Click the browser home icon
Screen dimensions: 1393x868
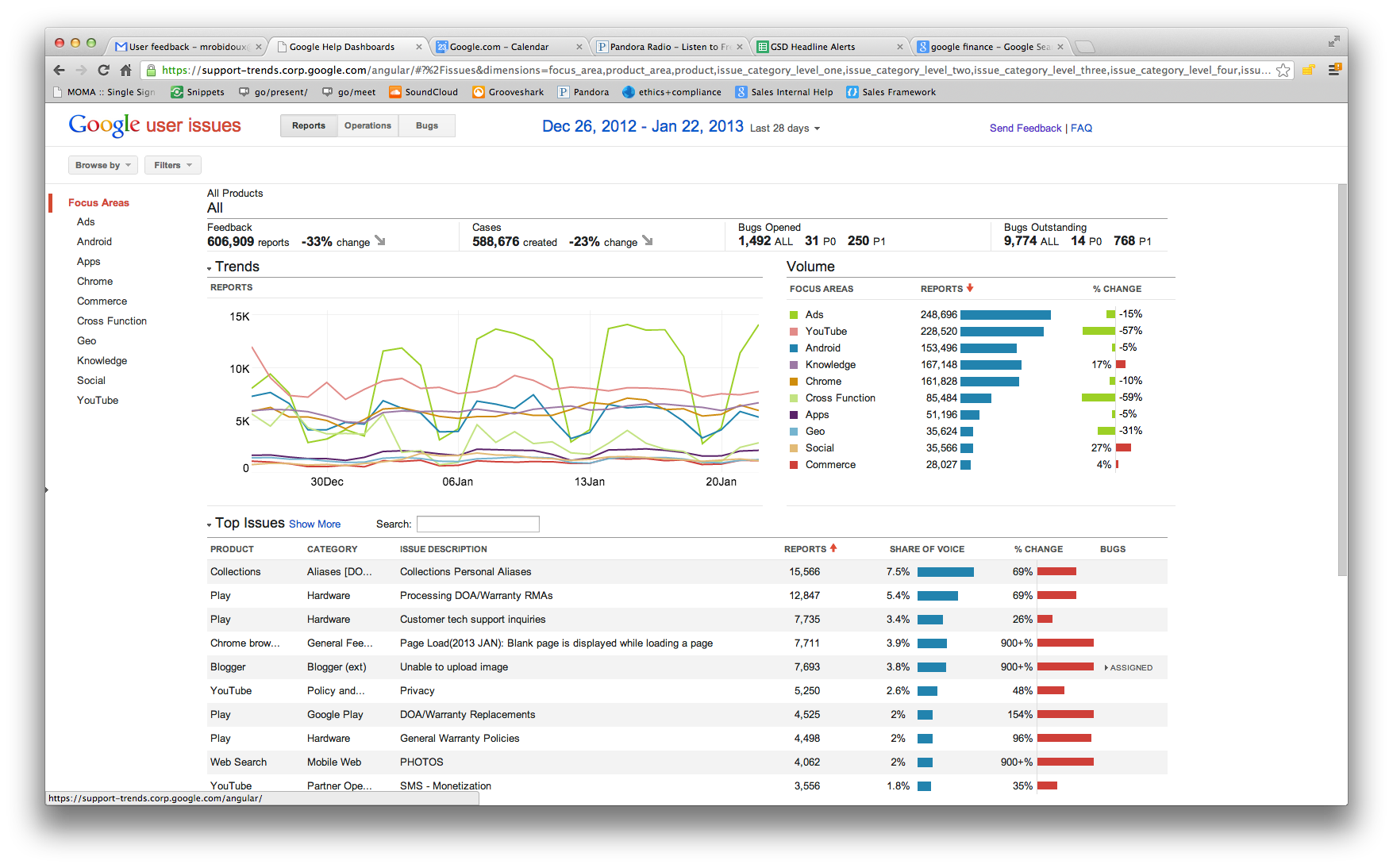[125, 70]
